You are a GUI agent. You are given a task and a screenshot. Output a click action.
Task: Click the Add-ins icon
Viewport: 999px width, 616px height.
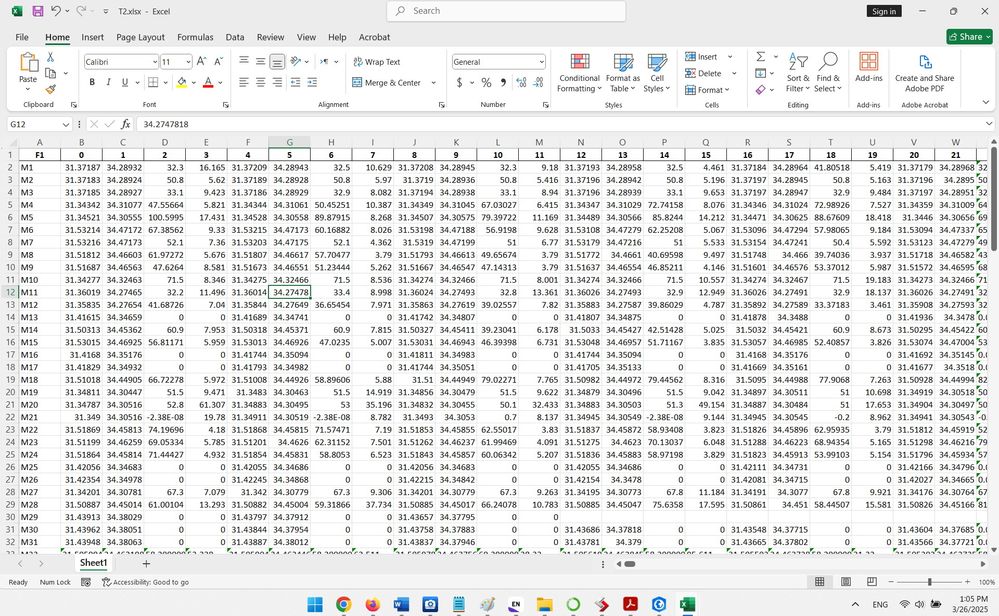click(x=868, y=67)
